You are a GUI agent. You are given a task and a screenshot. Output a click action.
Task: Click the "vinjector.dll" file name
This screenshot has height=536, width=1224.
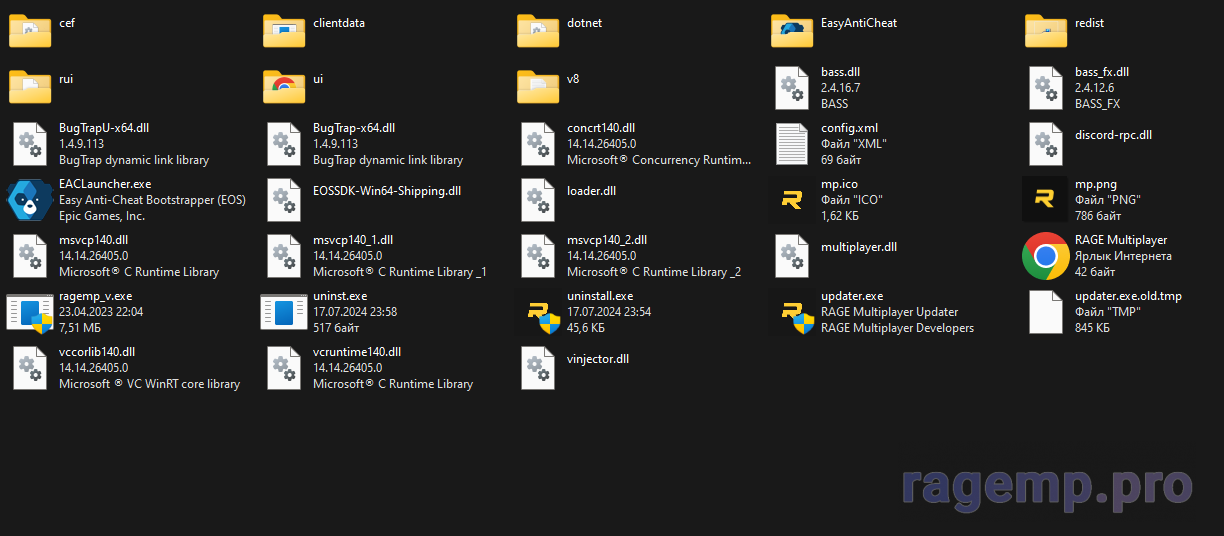coord(598,358)
